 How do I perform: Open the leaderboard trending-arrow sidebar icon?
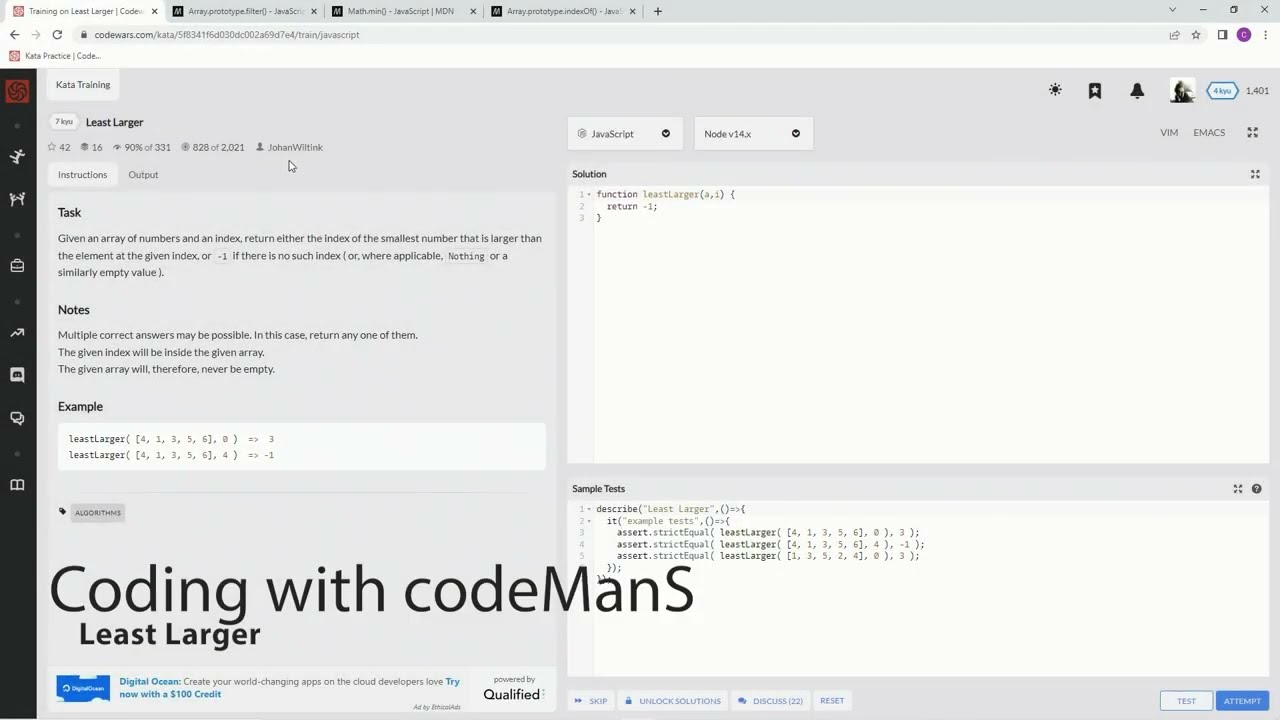[x=17, y=332]
